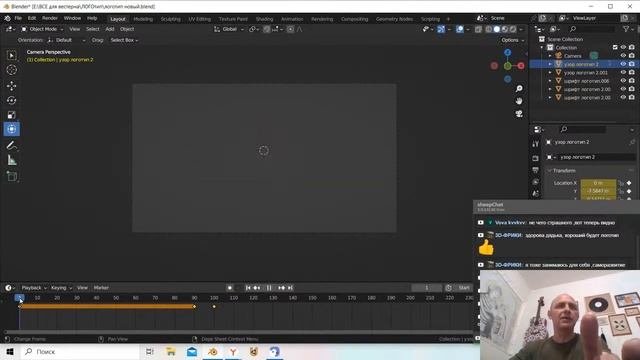Click the viewport zoom magnifier icon
Viewport: 640px width, 360px height.
[519, 89]
